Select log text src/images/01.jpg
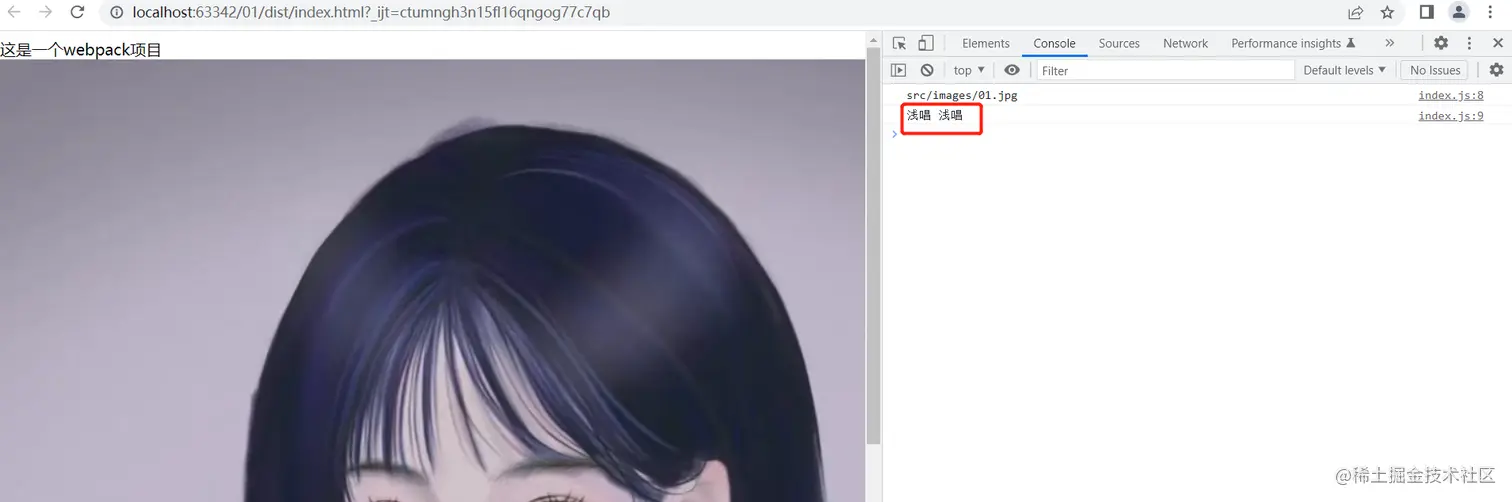Screen dimensions: 1512x502 tap(962, 95)
